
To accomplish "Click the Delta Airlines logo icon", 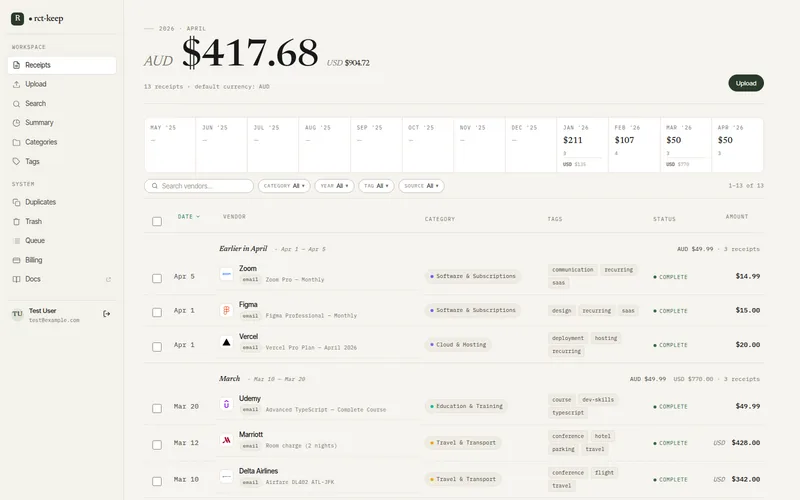I will click(x=227, y=477).
